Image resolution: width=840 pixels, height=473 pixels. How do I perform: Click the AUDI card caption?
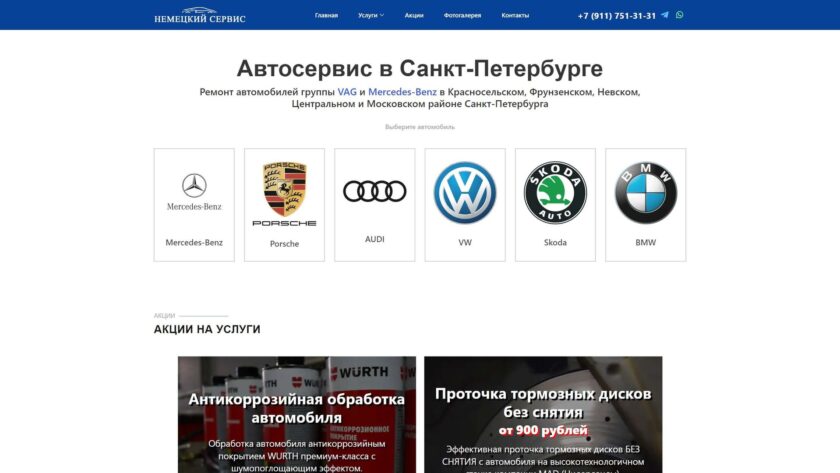click(374, 239)
